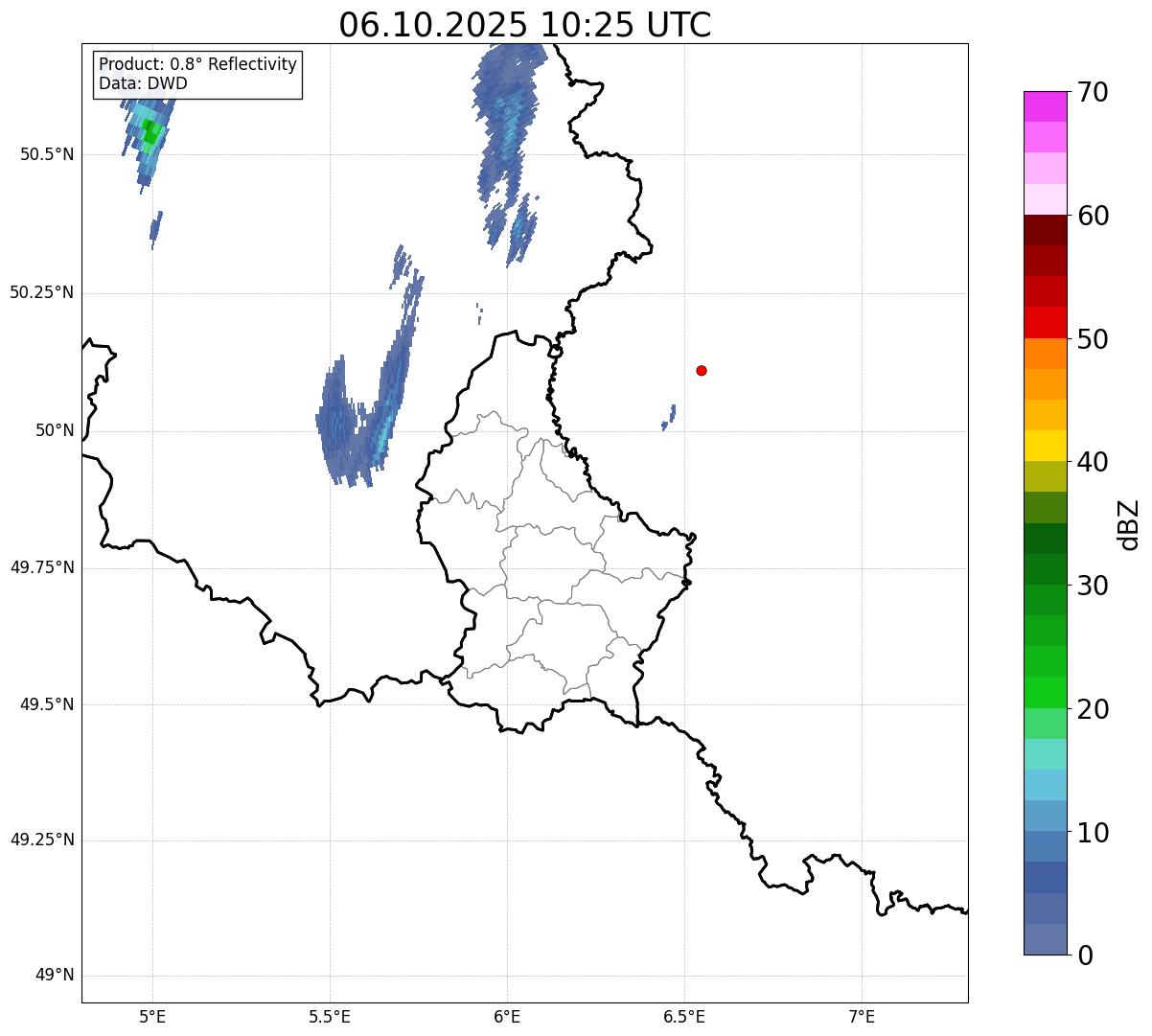
Task: Click the dark maroon colorbar segment below 60
Action: (1046, 230)
